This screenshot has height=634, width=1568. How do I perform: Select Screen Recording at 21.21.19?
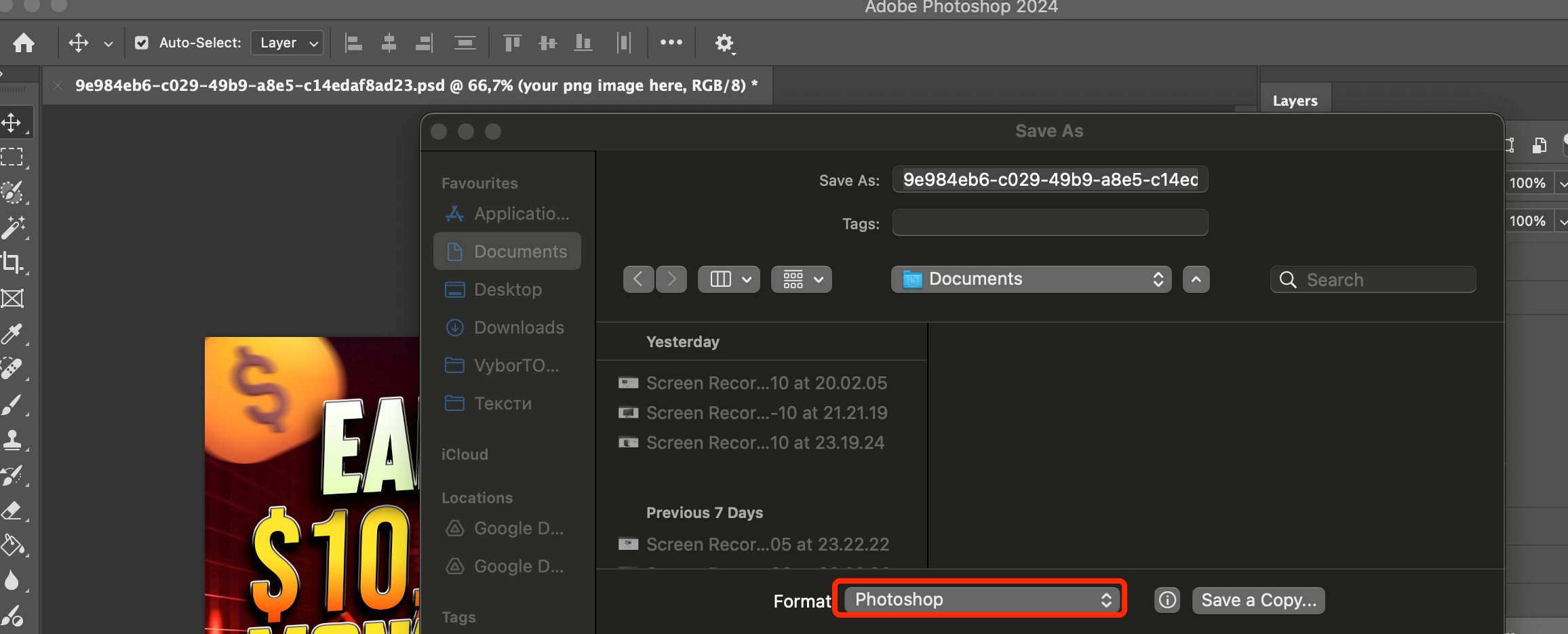761,413
